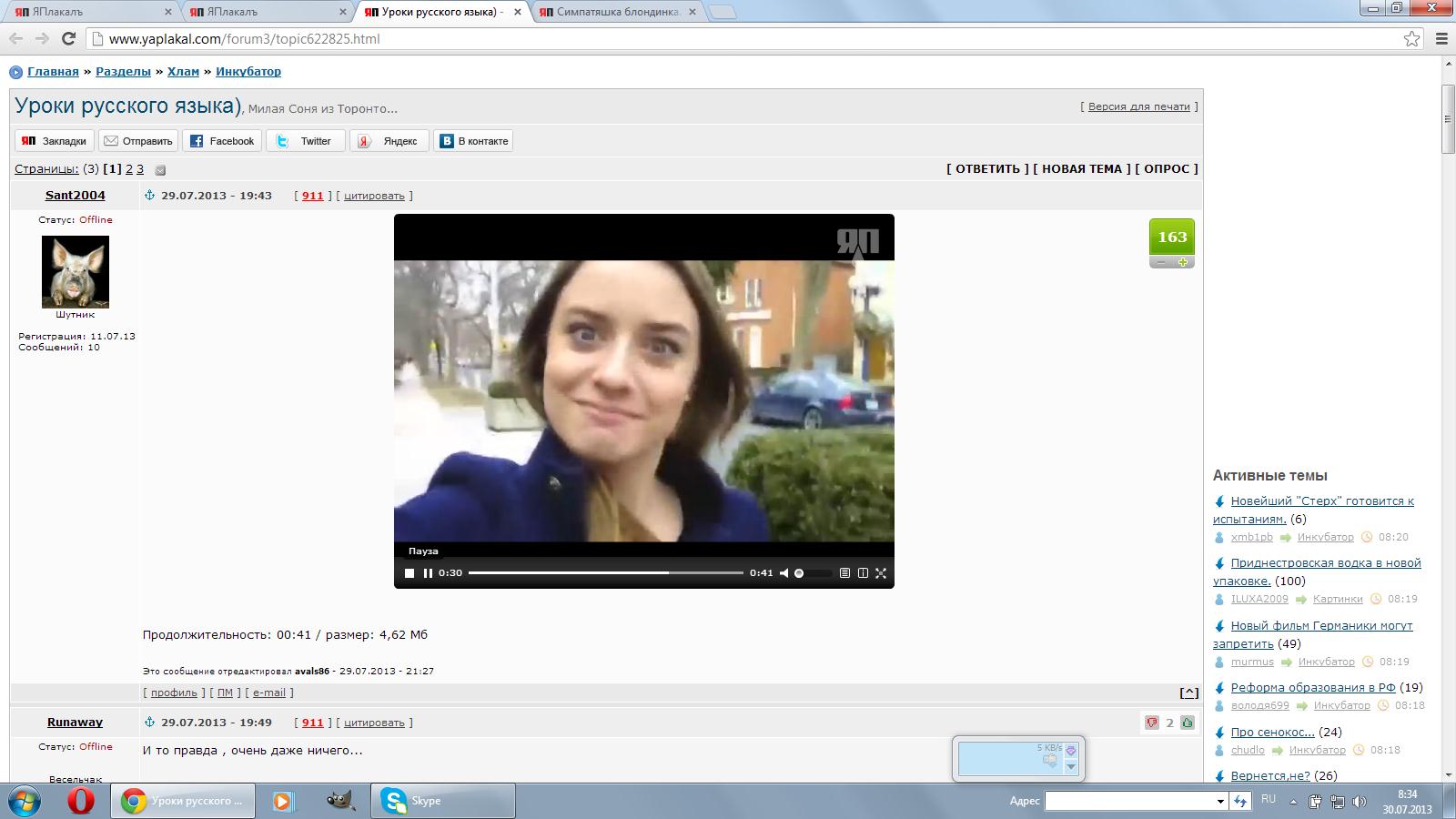Quote Runaway's post with цитировать
This screenshot has height=819, width=1456.
(x=374, y=723)
